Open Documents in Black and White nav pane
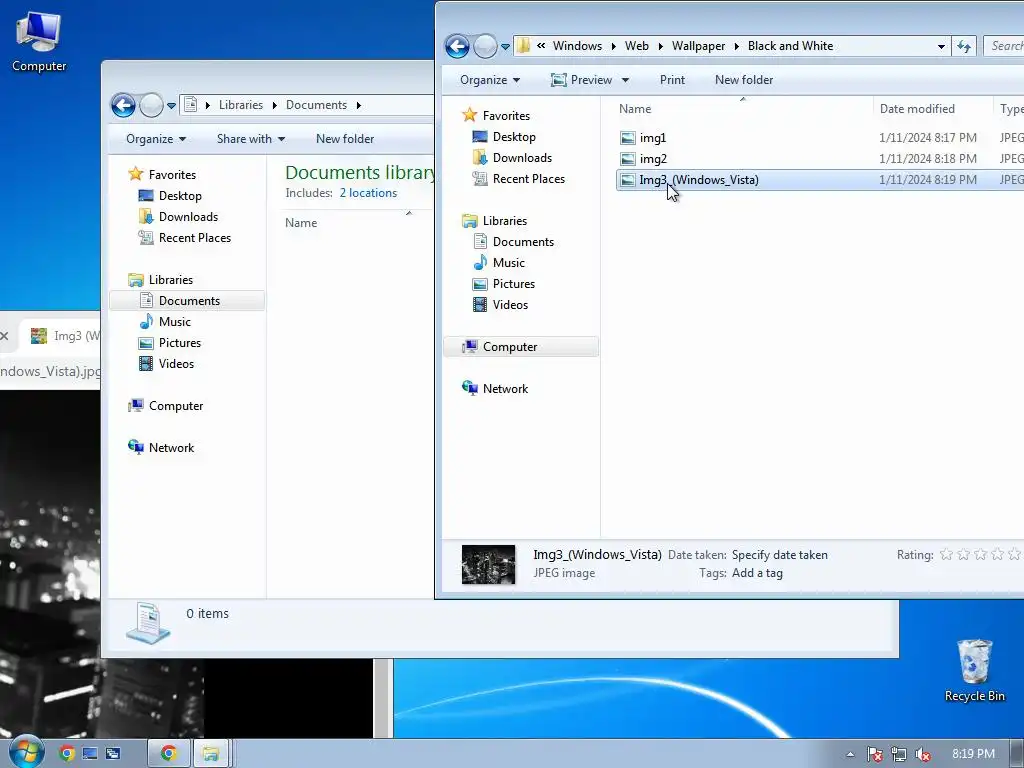1024x768 pixels. 523,242
